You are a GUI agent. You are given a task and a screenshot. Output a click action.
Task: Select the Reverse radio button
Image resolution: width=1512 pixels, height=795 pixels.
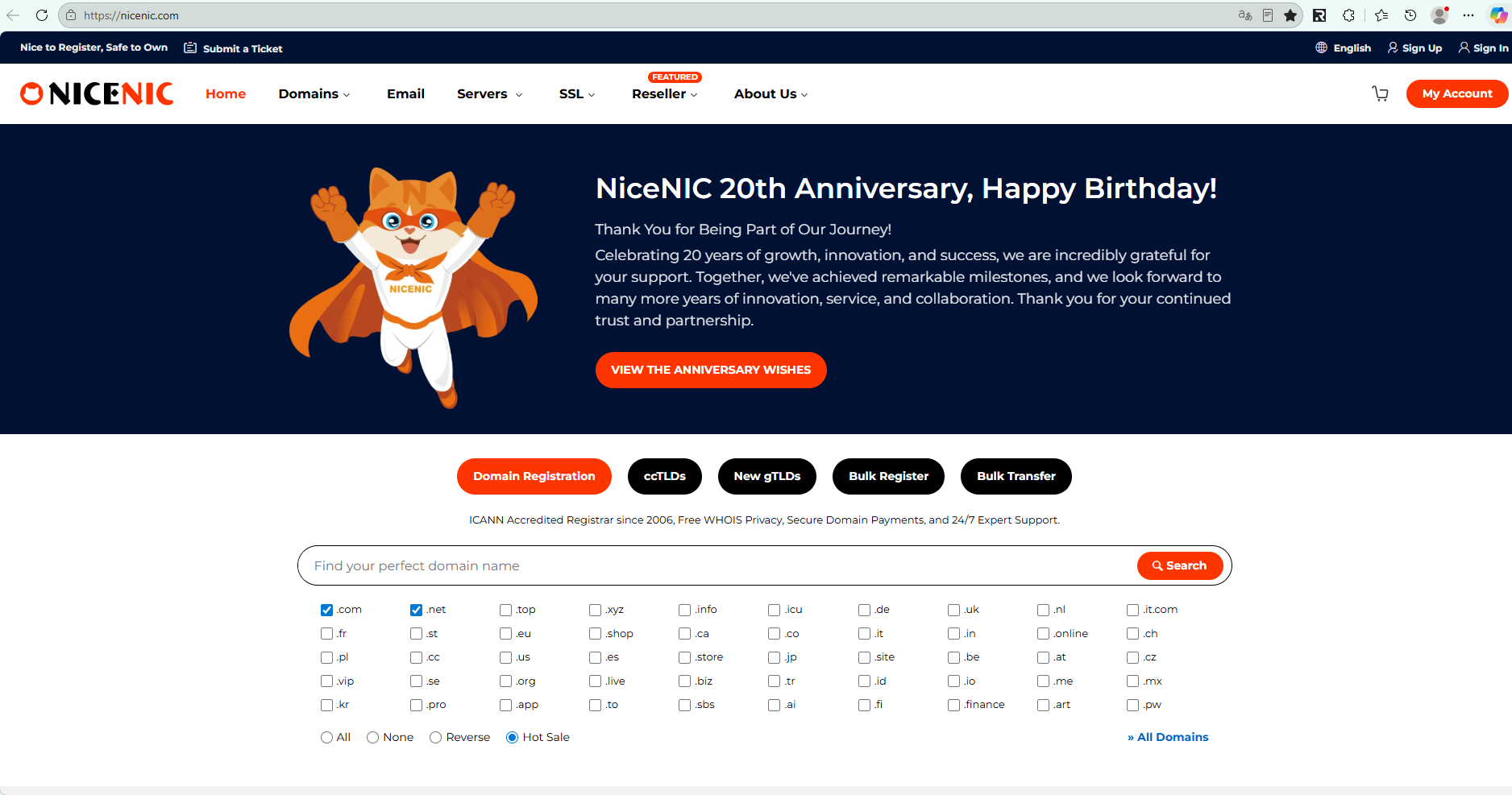click(435, 737)
